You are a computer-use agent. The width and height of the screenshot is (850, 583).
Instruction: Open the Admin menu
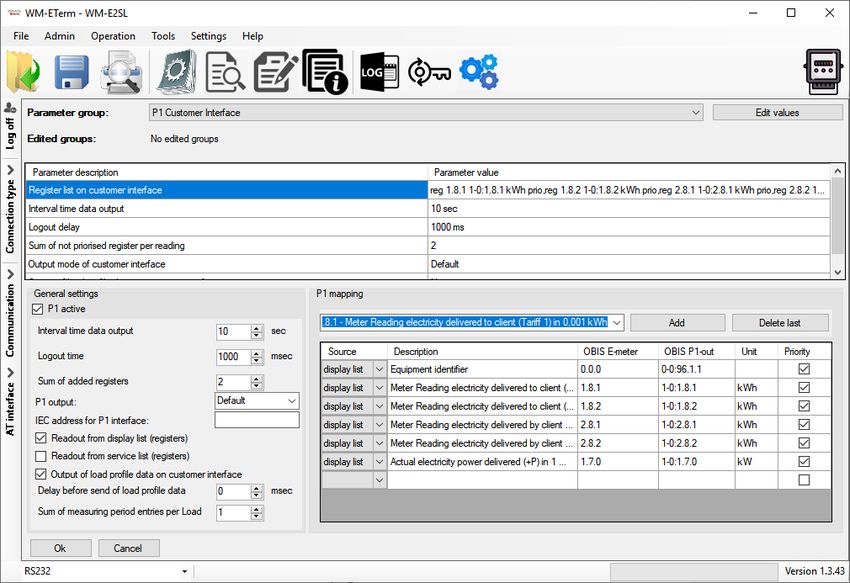pos(60,36)
